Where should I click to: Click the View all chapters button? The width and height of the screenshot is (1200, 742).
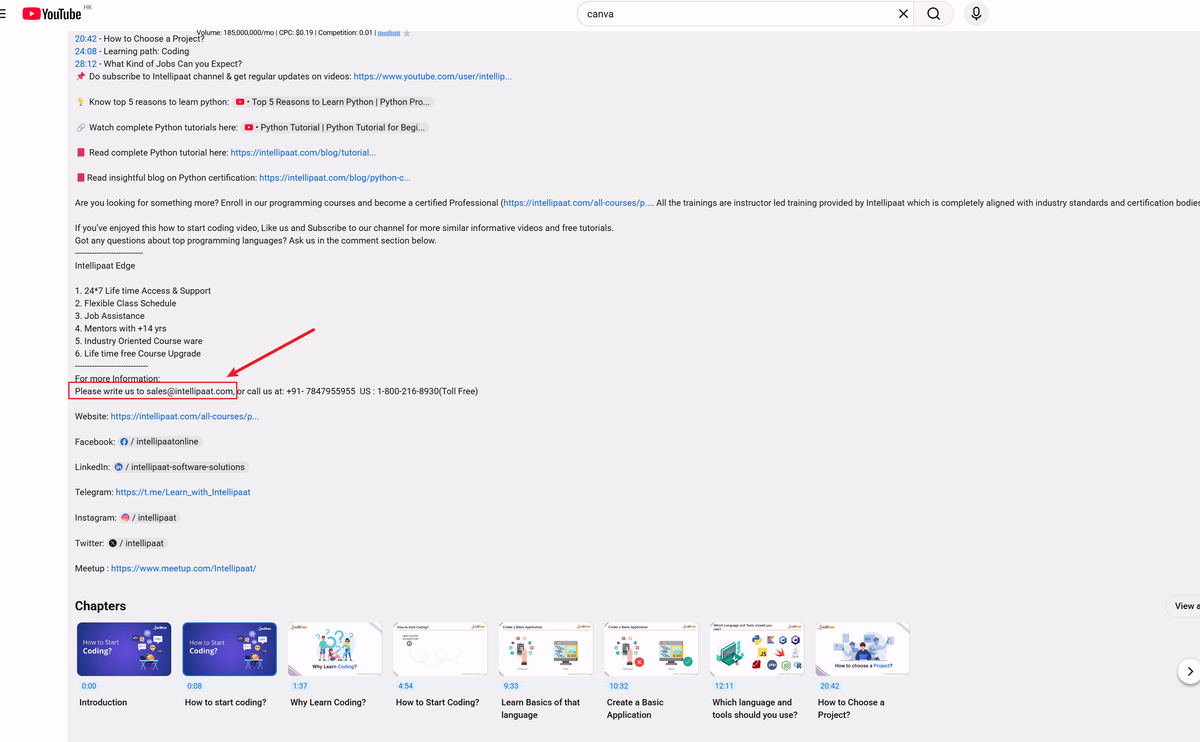point(1184,606)
